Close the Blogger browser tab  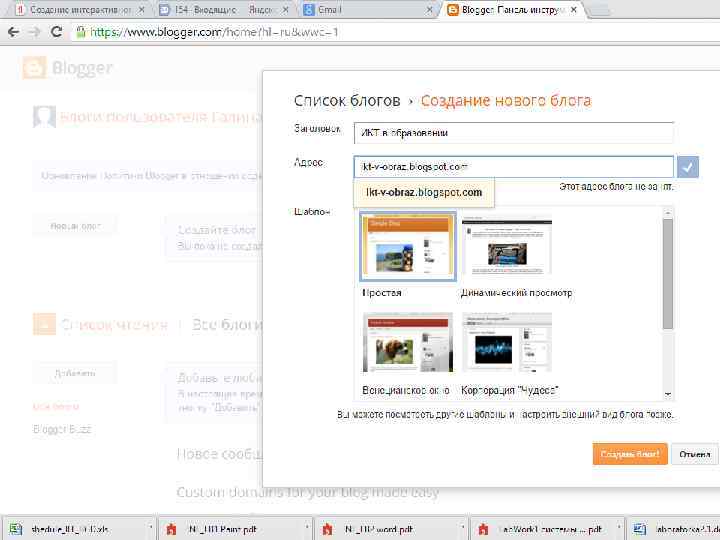pos(574,10)
